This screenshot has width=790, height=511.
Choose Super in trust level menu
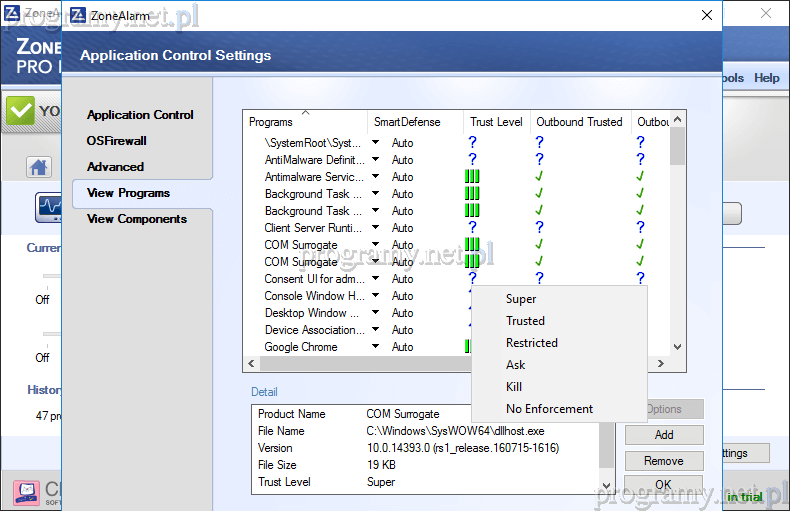521,299
